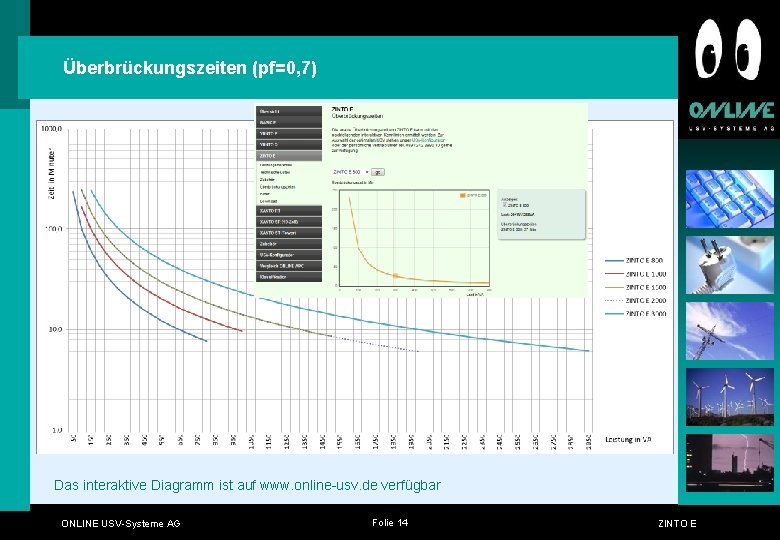
Task: Click the small embedded orange runtime chart
Action: [x=414, y=239]
